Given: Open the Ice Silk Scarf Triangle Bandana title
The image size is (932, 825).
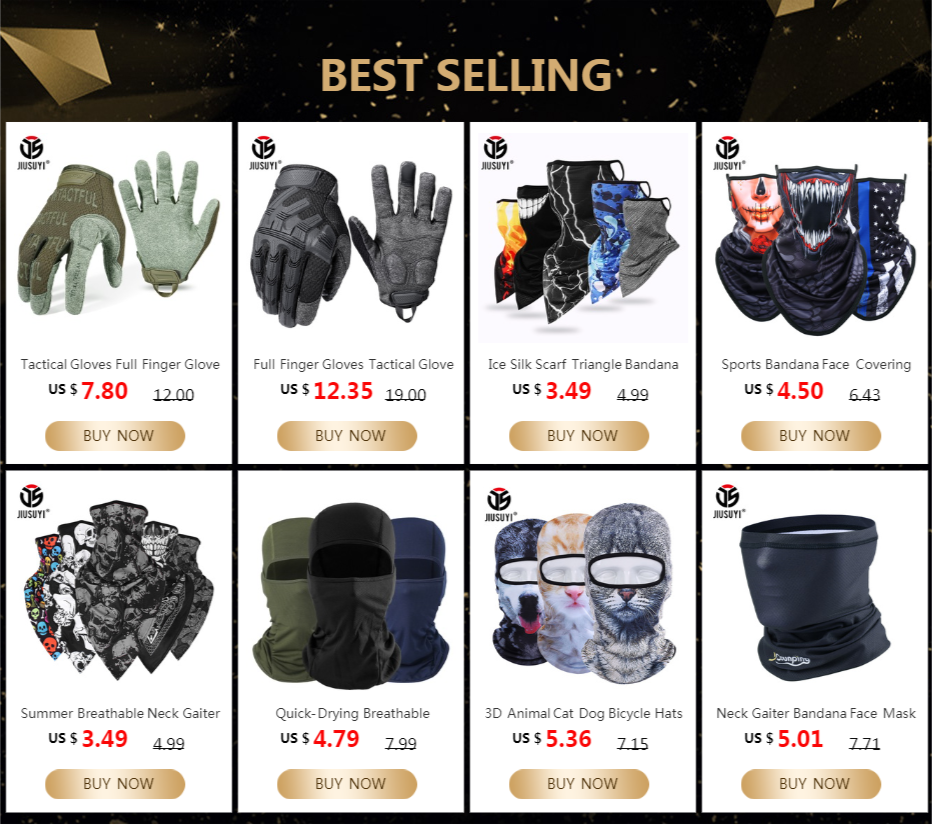Looking at the screenshot, I should click(x=583, y=364).
